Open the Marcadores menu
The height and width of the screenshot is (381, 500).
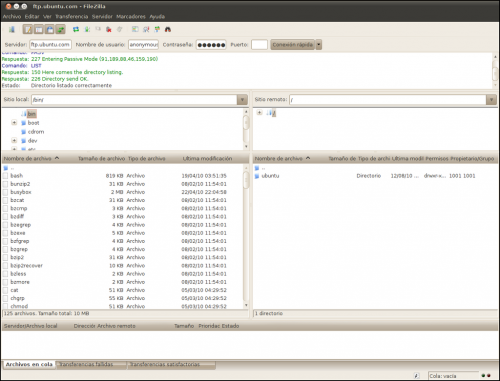(x=131, y=16)
